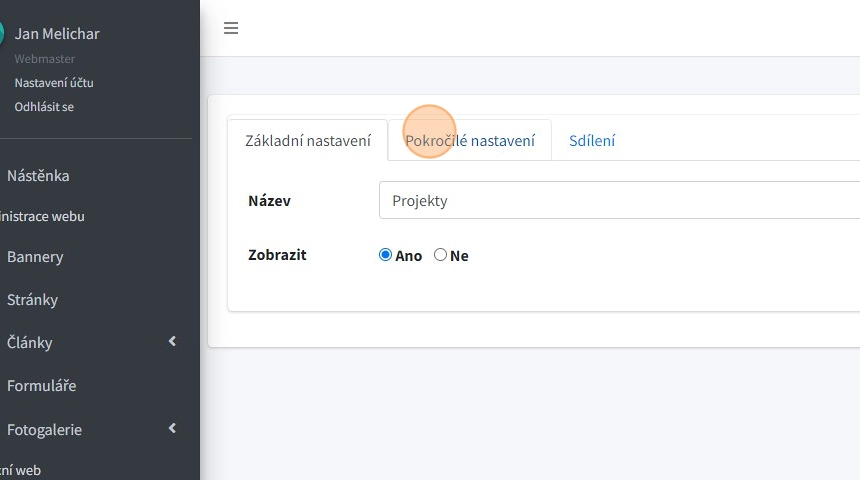Switch to the Základní nastavení tab
Screen dimensions: 860x480
[308, 141]
